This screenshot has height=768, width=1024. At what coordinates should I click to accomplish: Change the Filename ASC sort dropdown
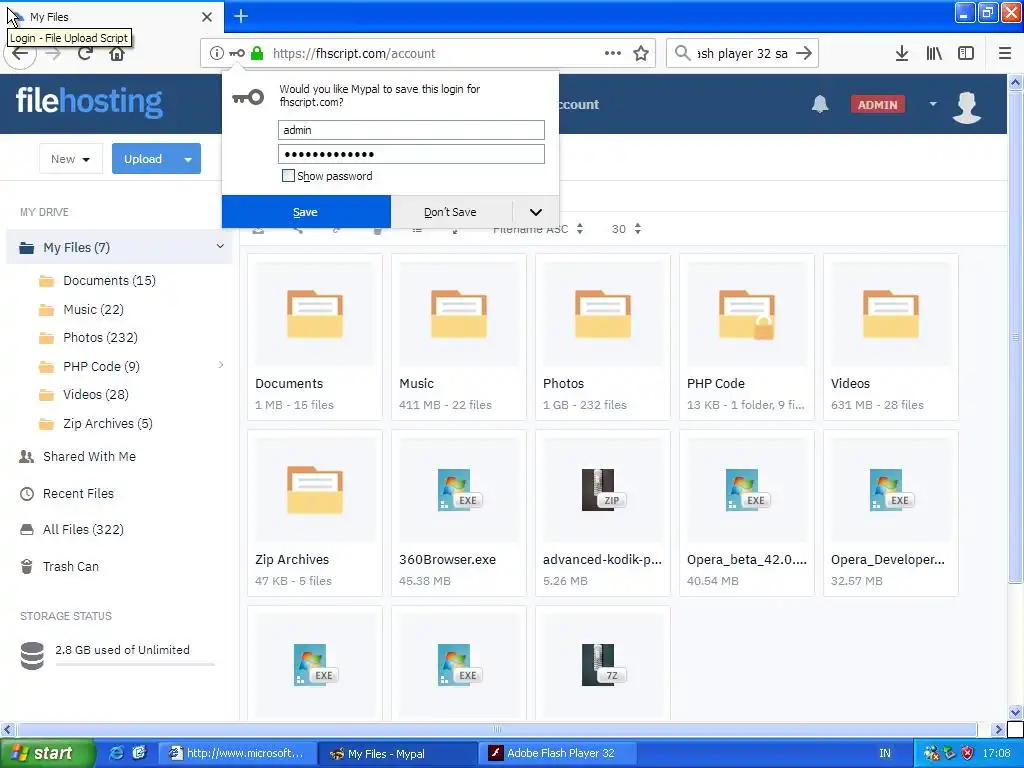(538, 229)
